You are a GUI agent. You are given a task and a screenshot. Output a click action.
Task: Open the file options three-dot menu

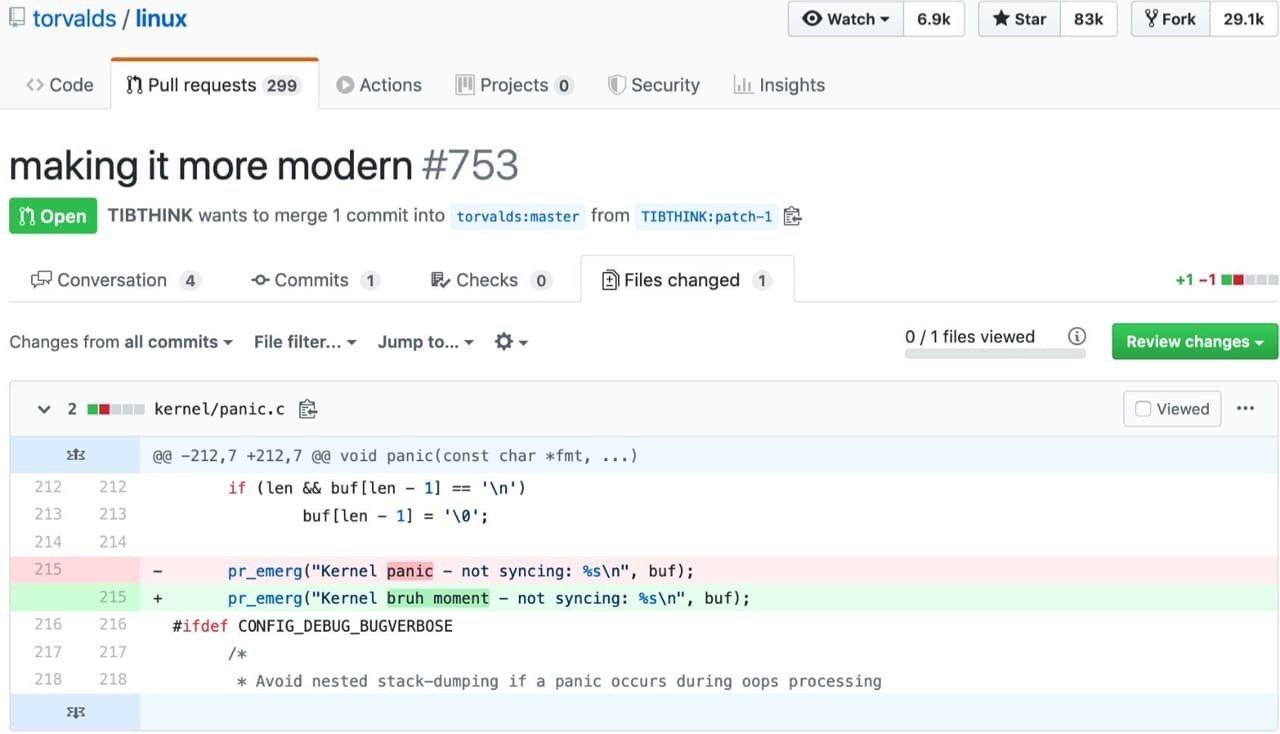click(x=1245, y=409)
